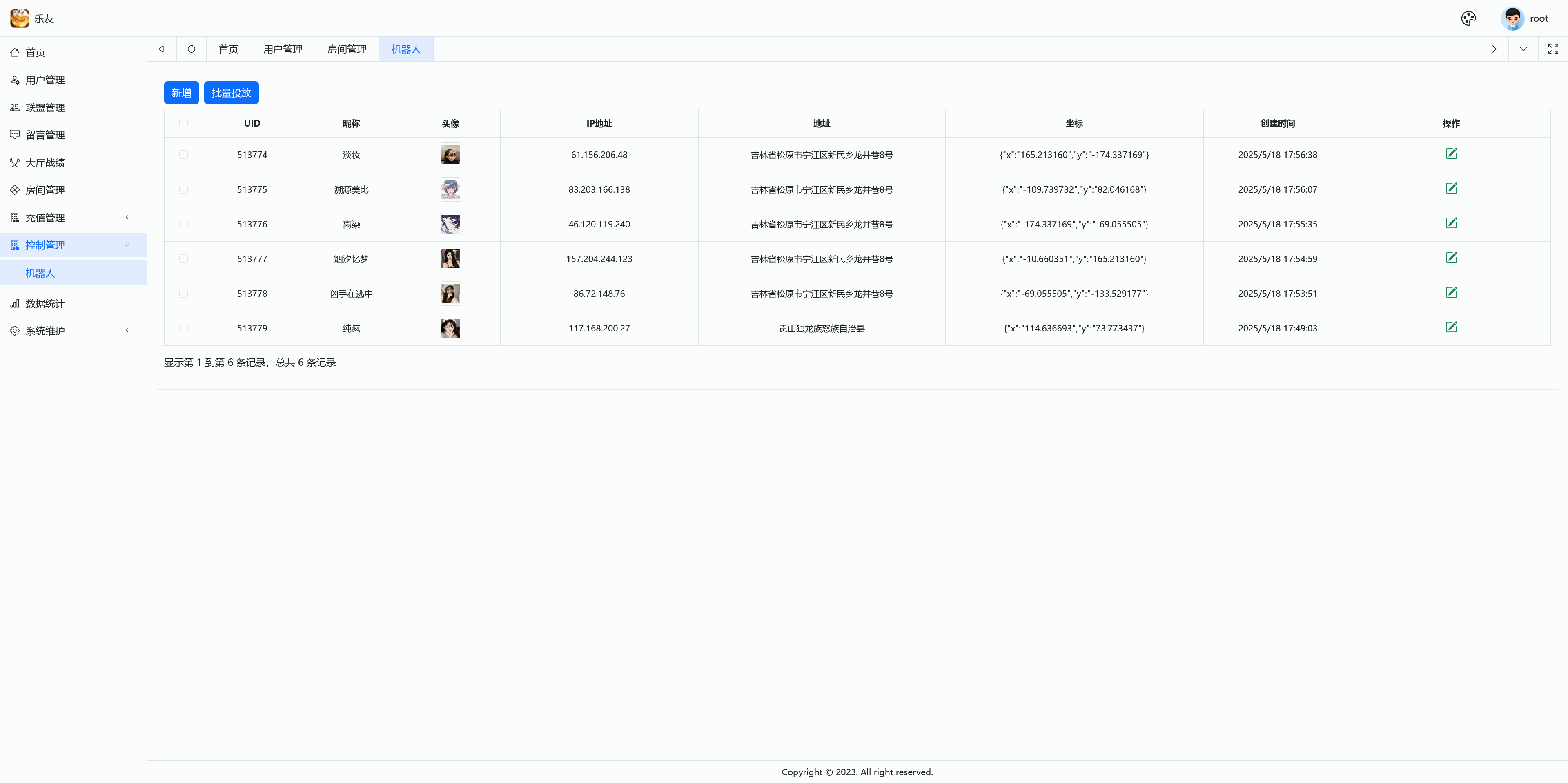Image resolution: width=1568 pixels, height=783 pixels.
Task: Open the tab options dropdown arrow
Action: (1523, 49)
